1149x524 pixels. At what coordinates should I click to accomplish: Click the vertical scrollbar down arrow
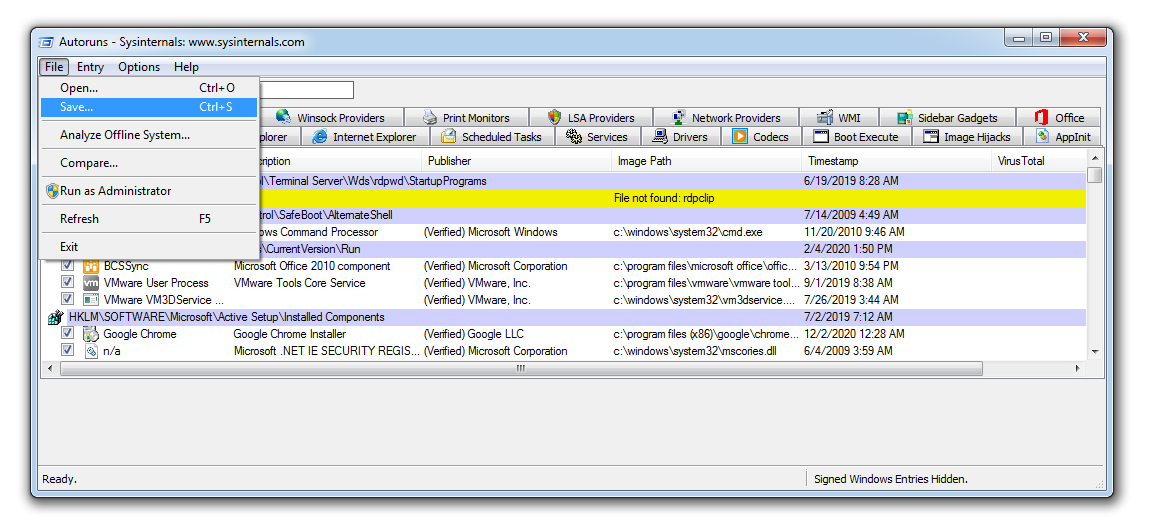pyautogui.click(x=1095, y=352)
